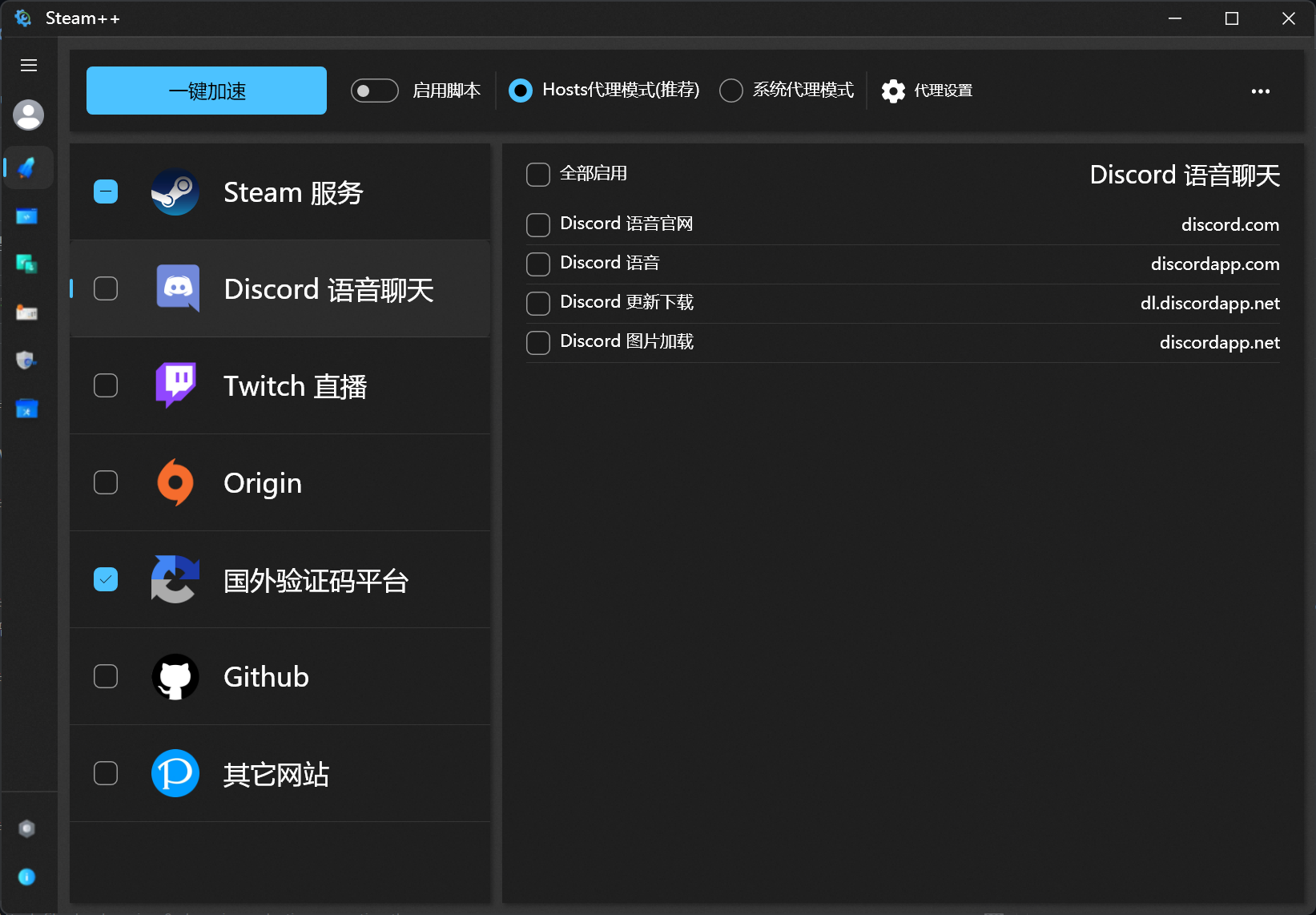
Task: Toggle the Steam 服务 checkbox
Action: tap(106, 191)
